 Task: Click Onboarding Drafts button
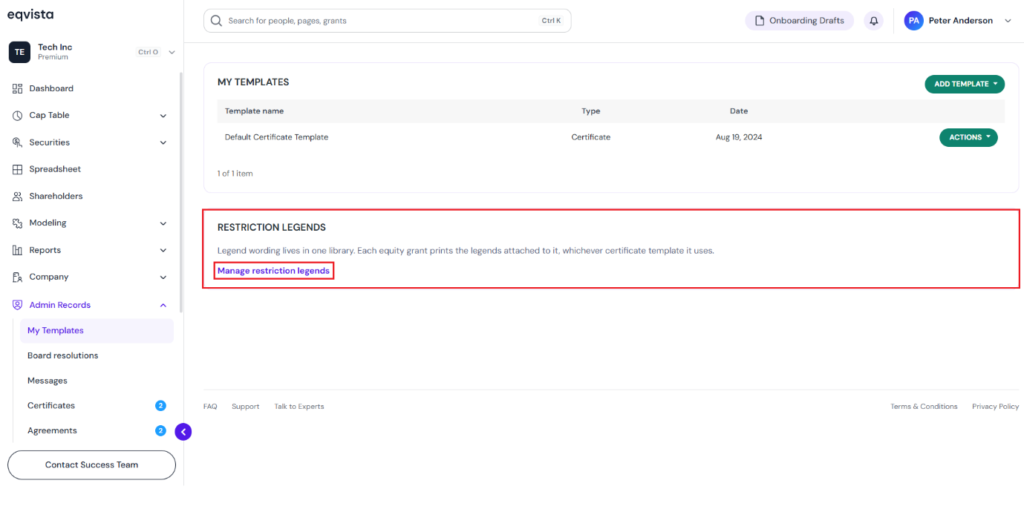[x=799, y=21]
